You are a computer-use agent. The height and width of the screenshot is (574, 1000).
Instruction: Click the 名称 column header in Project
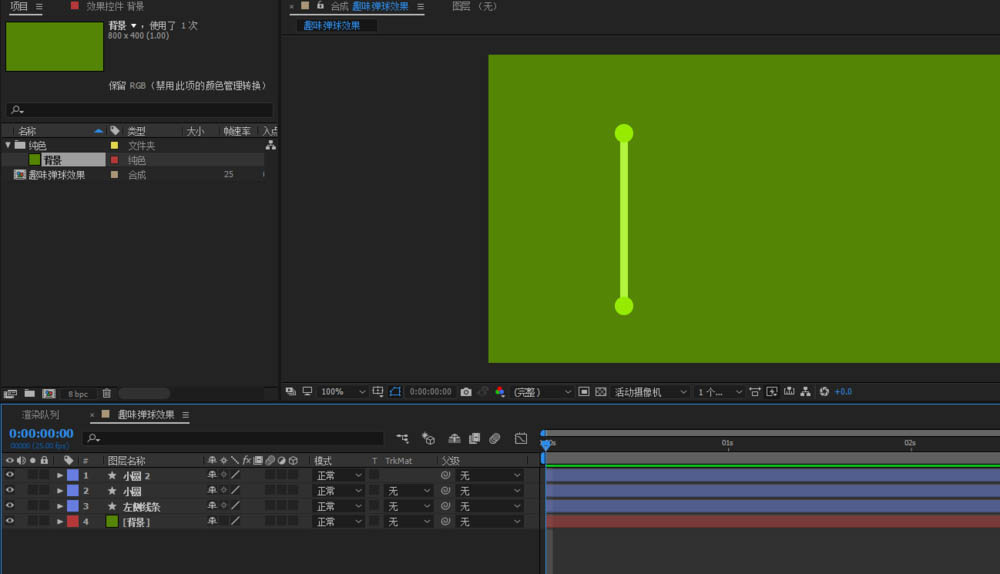click(x=27, y=131)
